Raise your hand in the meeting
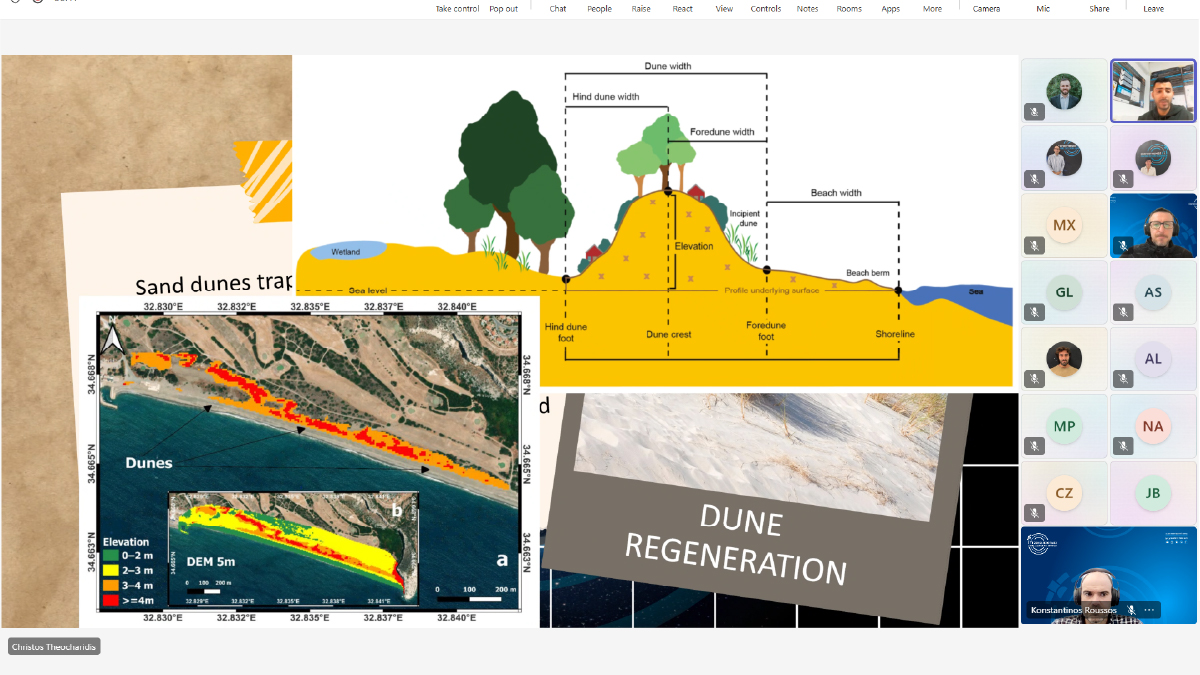Viewport: 1200px width, 675px height. (x=641, y=8)
